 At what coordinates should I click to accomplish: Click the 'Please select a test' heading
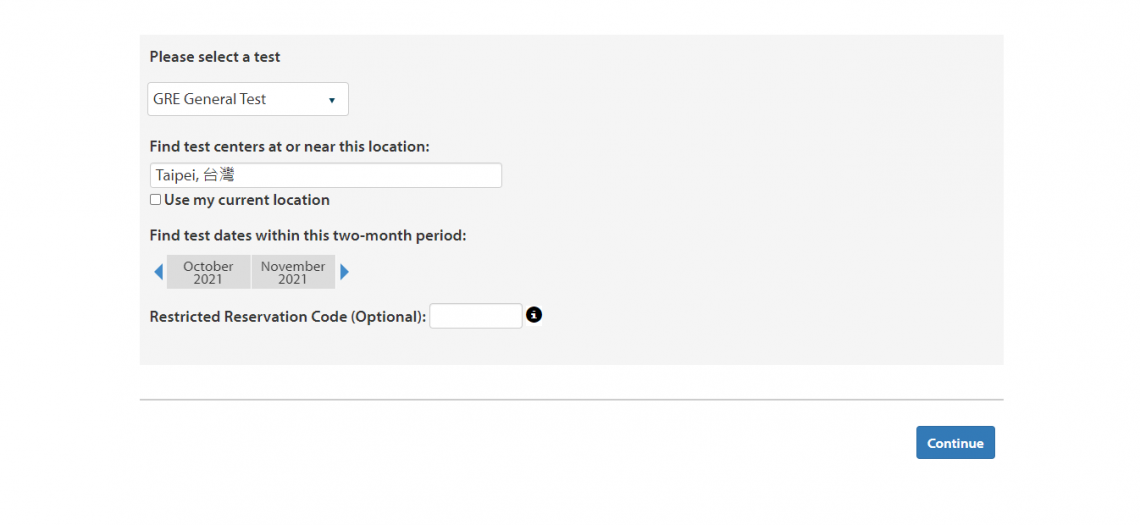215,57
